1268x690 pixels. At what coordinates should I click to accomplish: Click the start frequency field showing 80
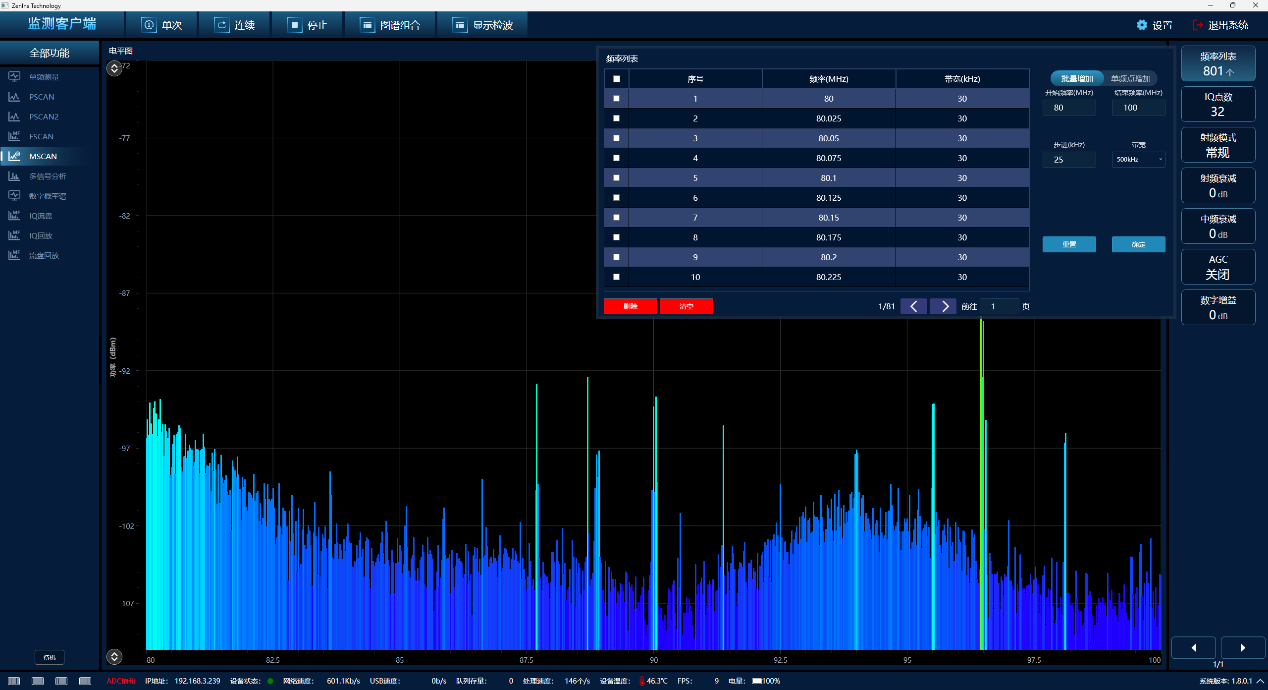click(1069, 108)
